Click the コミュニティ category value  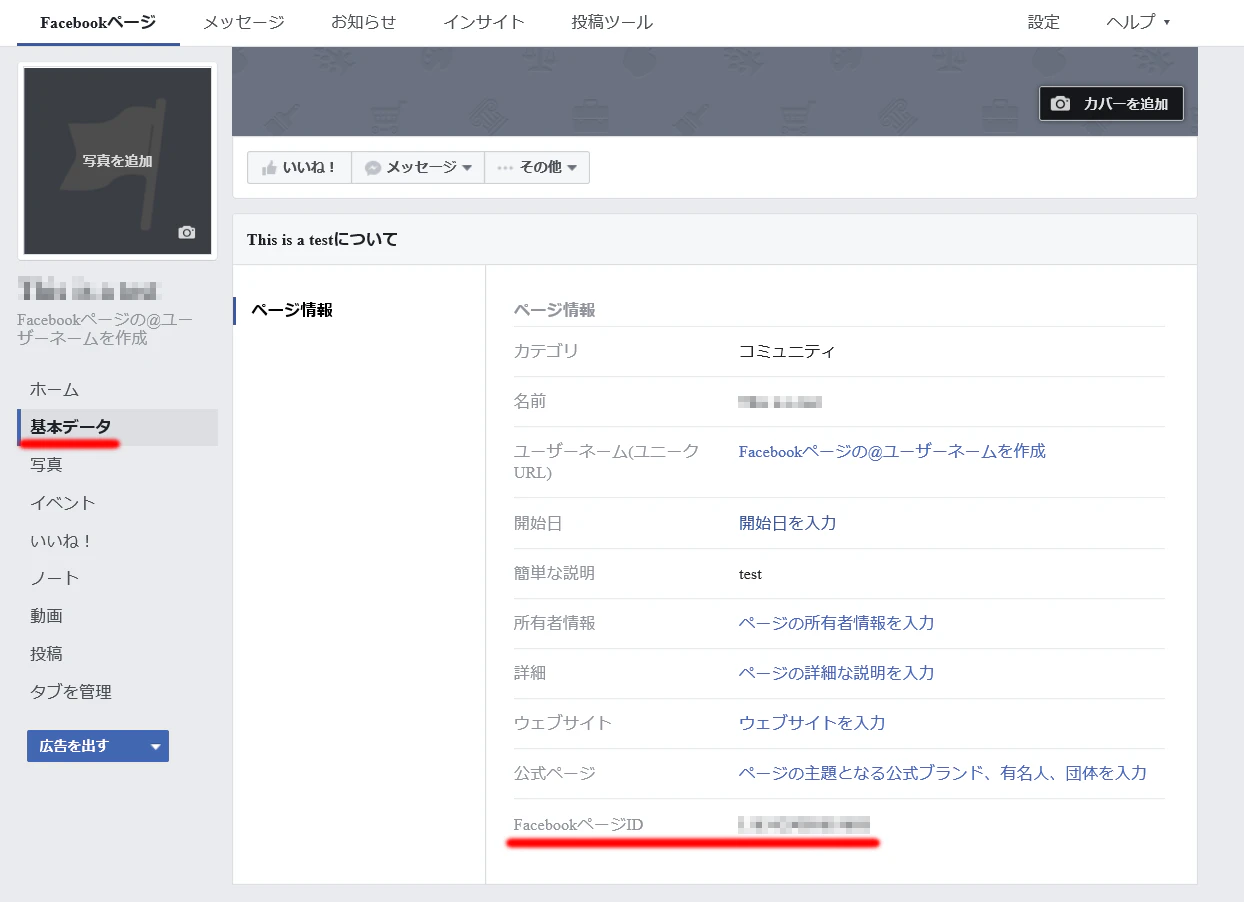point(787,352)
